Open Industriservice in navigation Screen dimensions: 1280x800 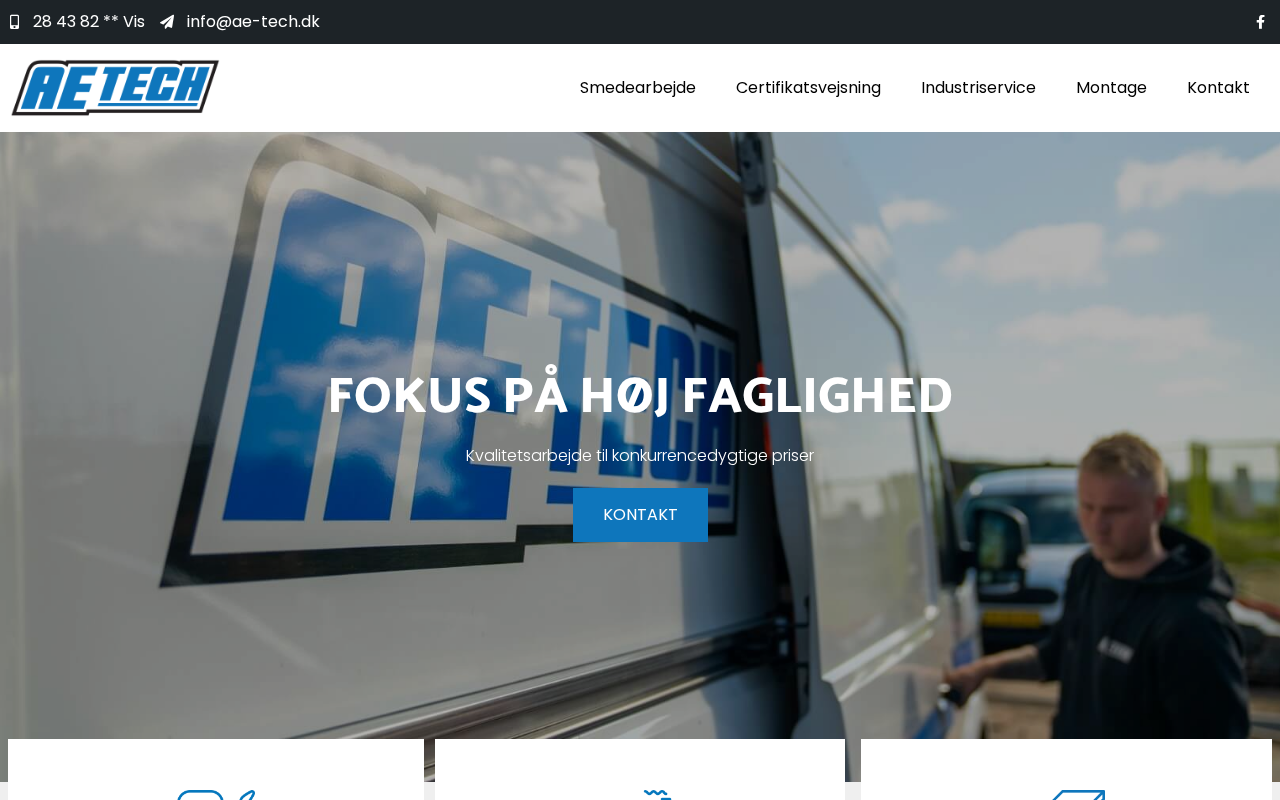click(x=978, y=88)
